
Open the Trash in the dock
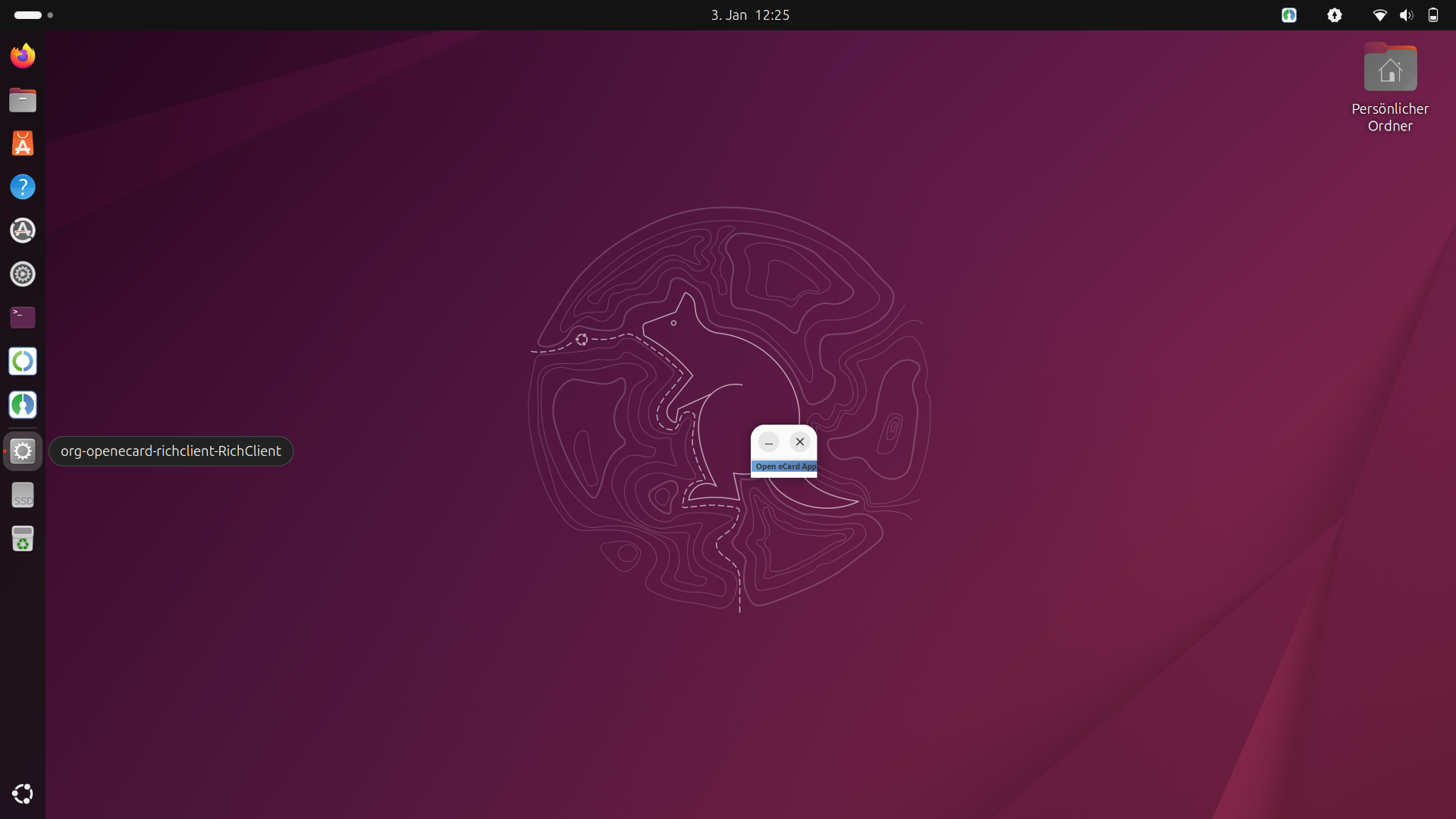pyautogui.click(x=23, y=539)
